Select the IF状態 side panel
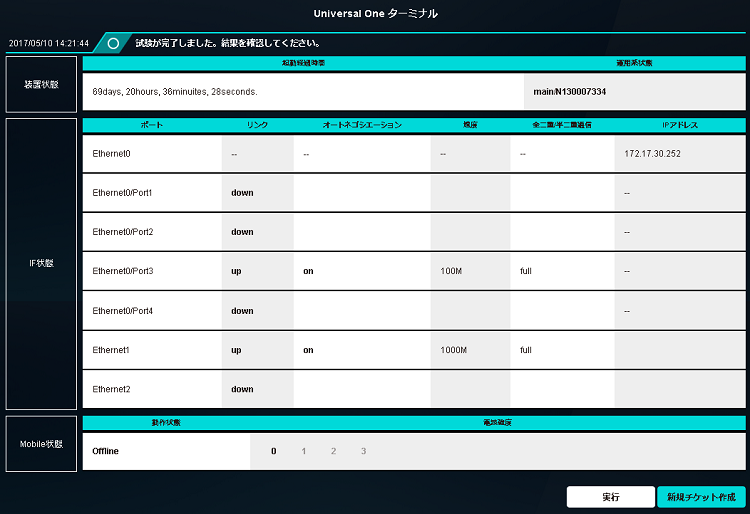This screenshot has height=514, width=750. pos(41,264)
